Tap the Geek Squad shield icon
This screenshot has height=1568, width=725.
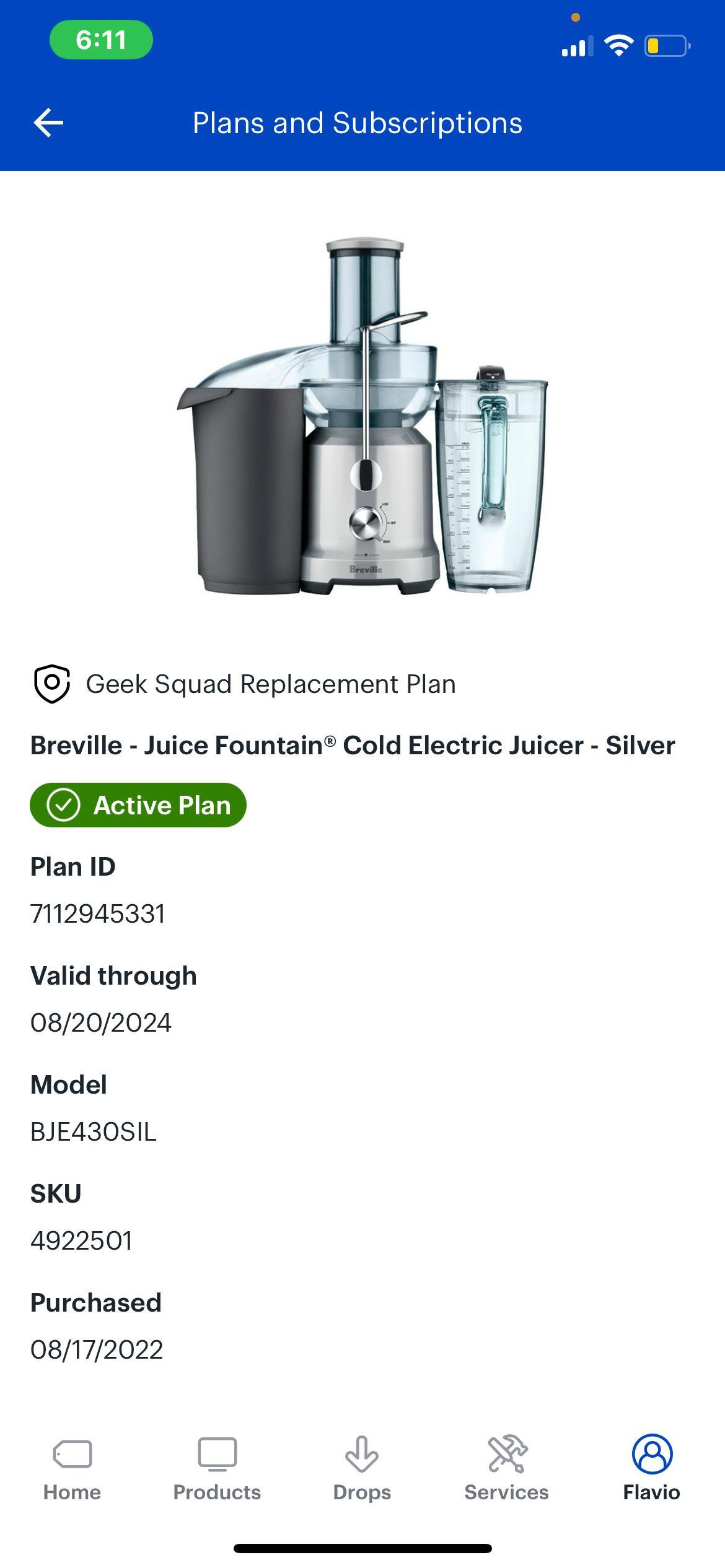click(x=51, y=684)
